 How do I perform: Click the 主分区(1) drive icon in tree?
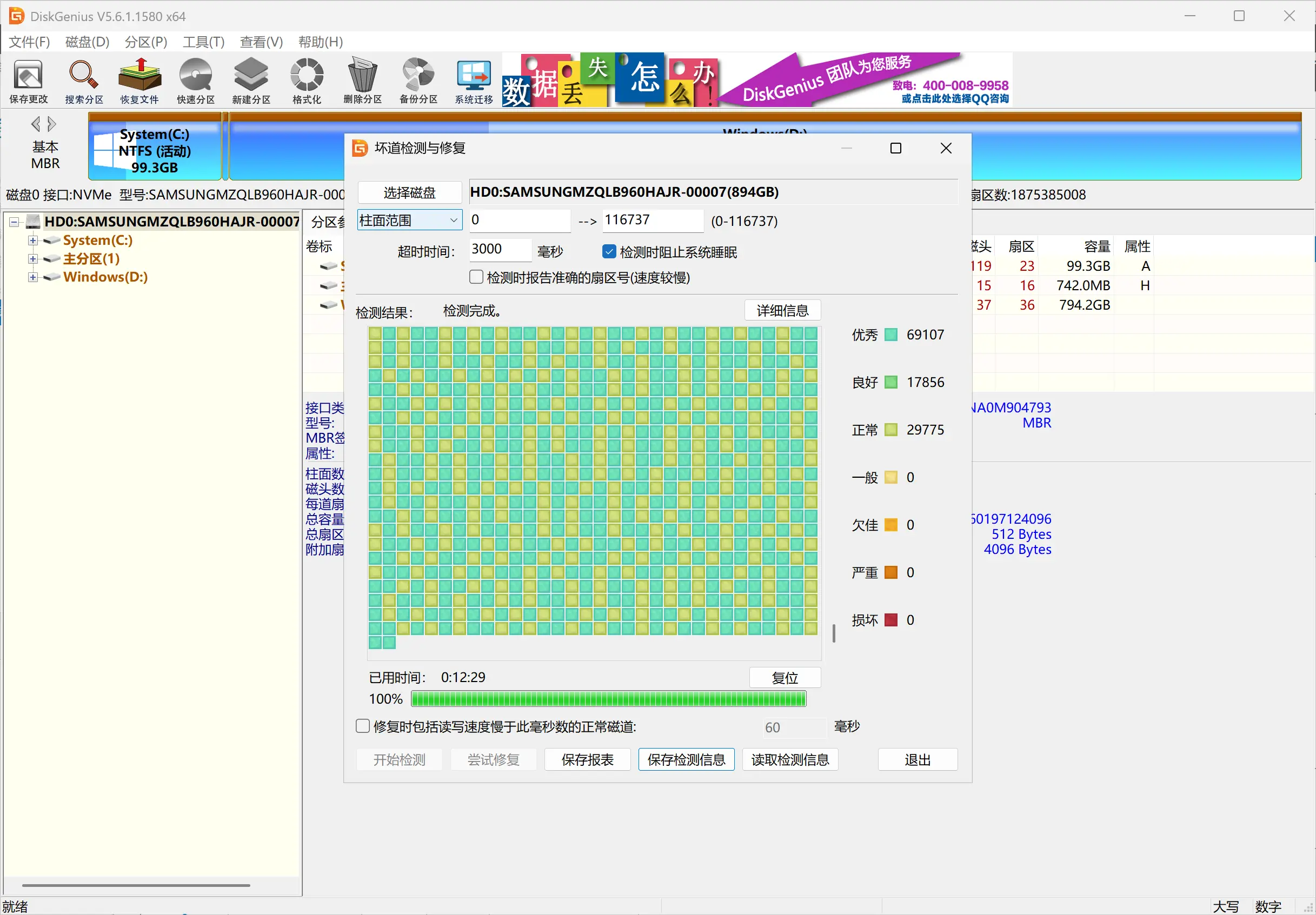tap(51, 258)
